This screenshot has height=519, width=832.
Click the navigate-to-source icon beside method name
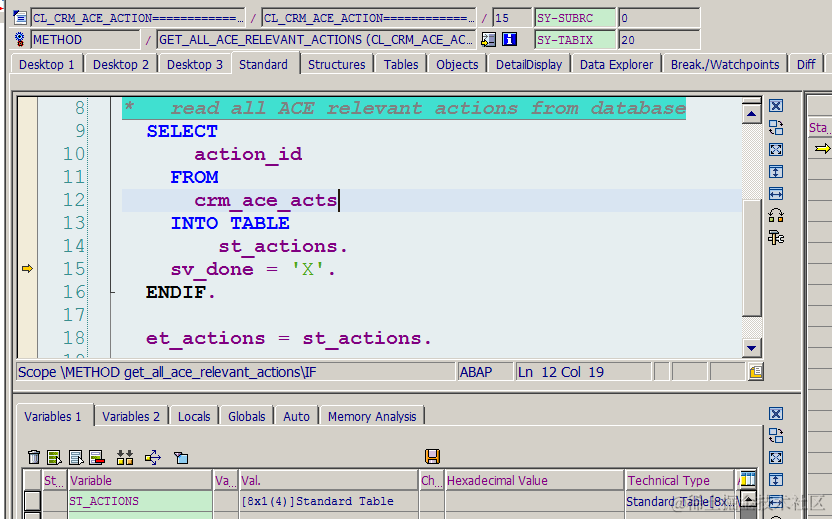pyautogui.click(x=489, y=39)
